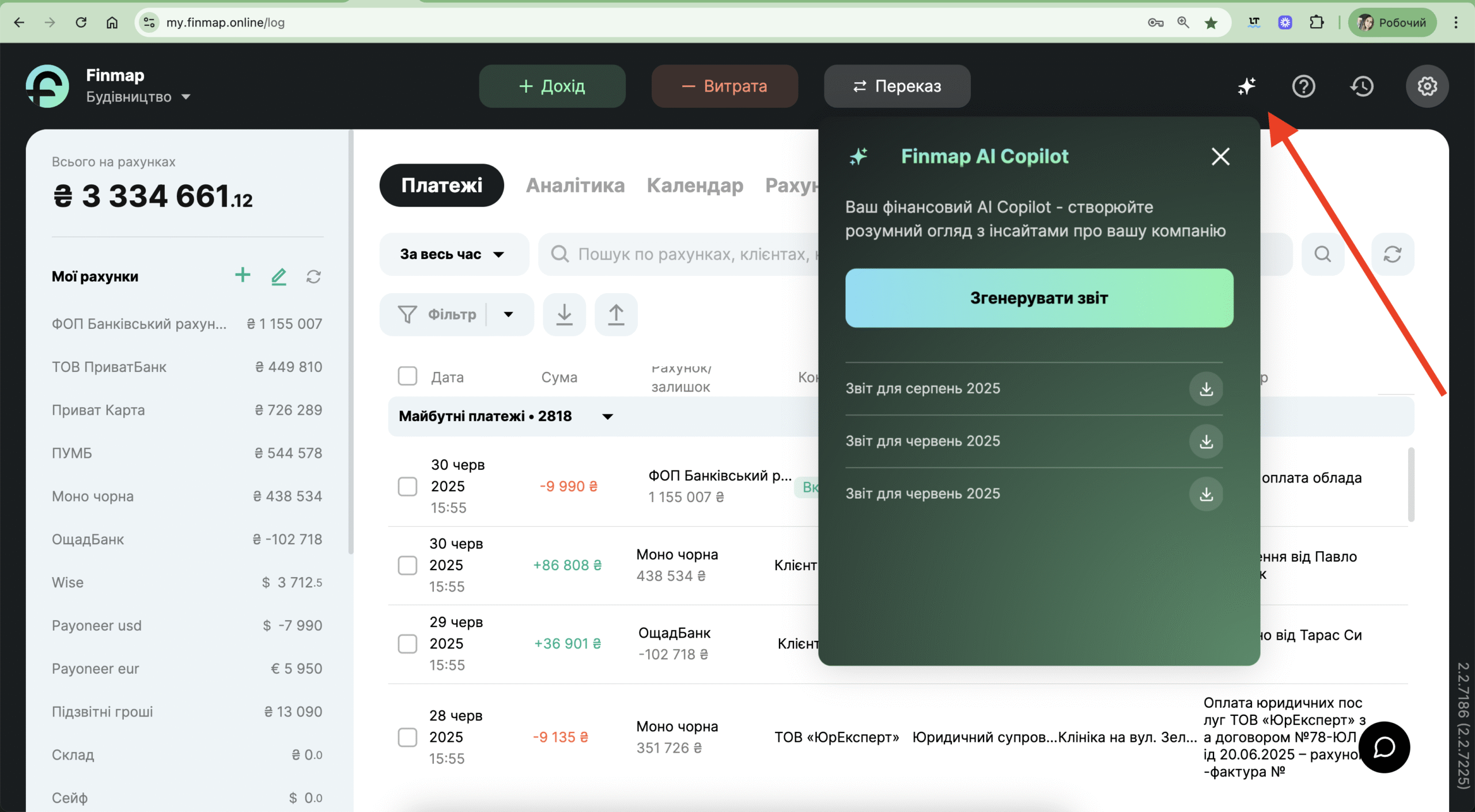Click Згенерувати звіт button
The image size is (1475, 812).
coord(1039,298)
